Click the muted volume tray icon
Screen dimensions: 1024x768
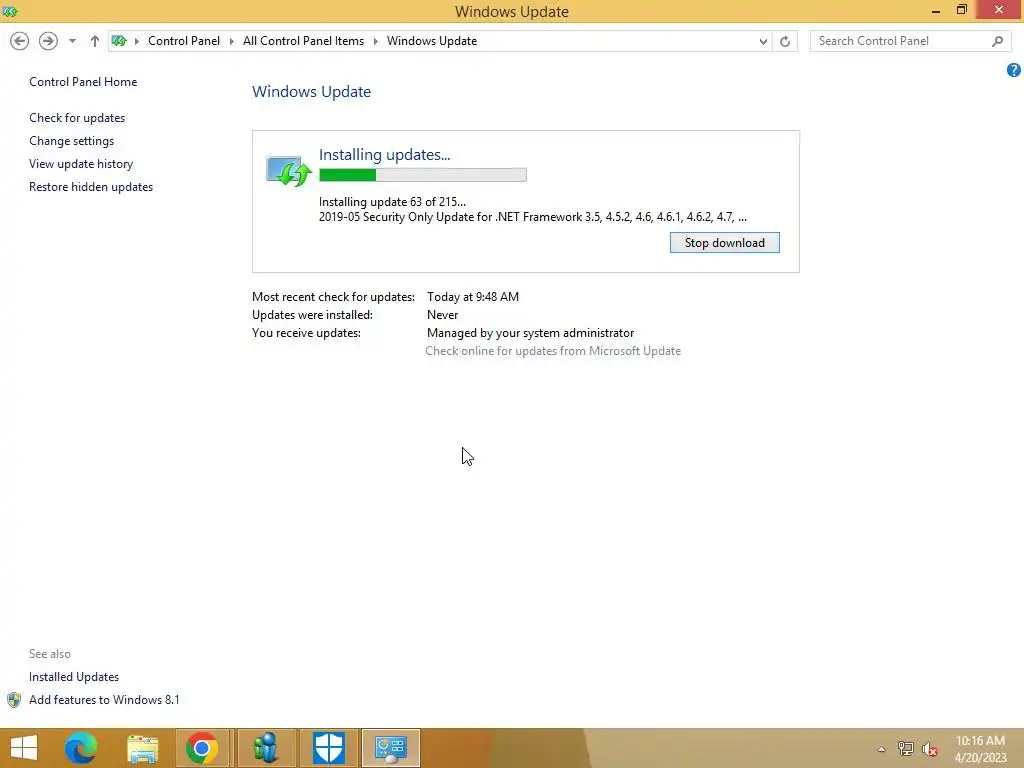(929, 749)
